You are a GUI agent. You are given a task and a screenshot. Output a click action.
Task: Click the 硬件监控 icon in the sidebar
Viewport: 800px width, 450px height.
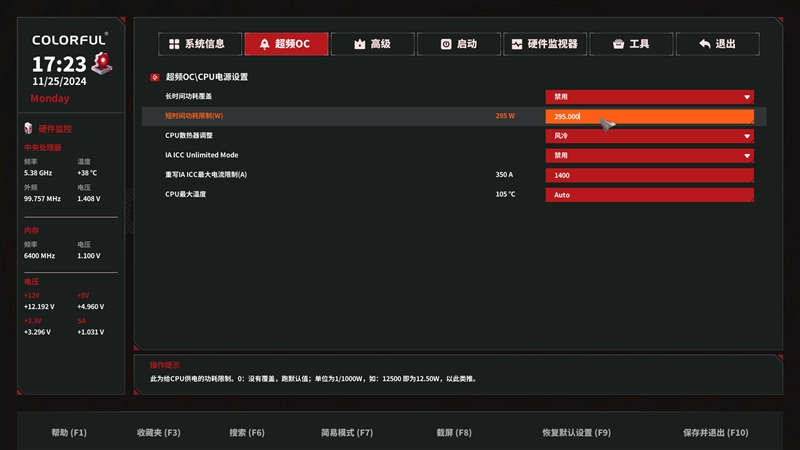click(x=28, y=128)
